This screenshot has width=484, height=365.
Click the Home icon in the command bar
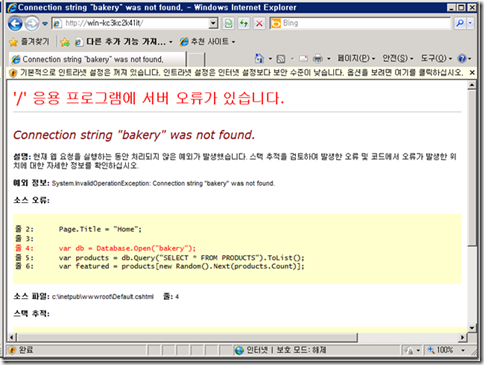pos(259,59)
